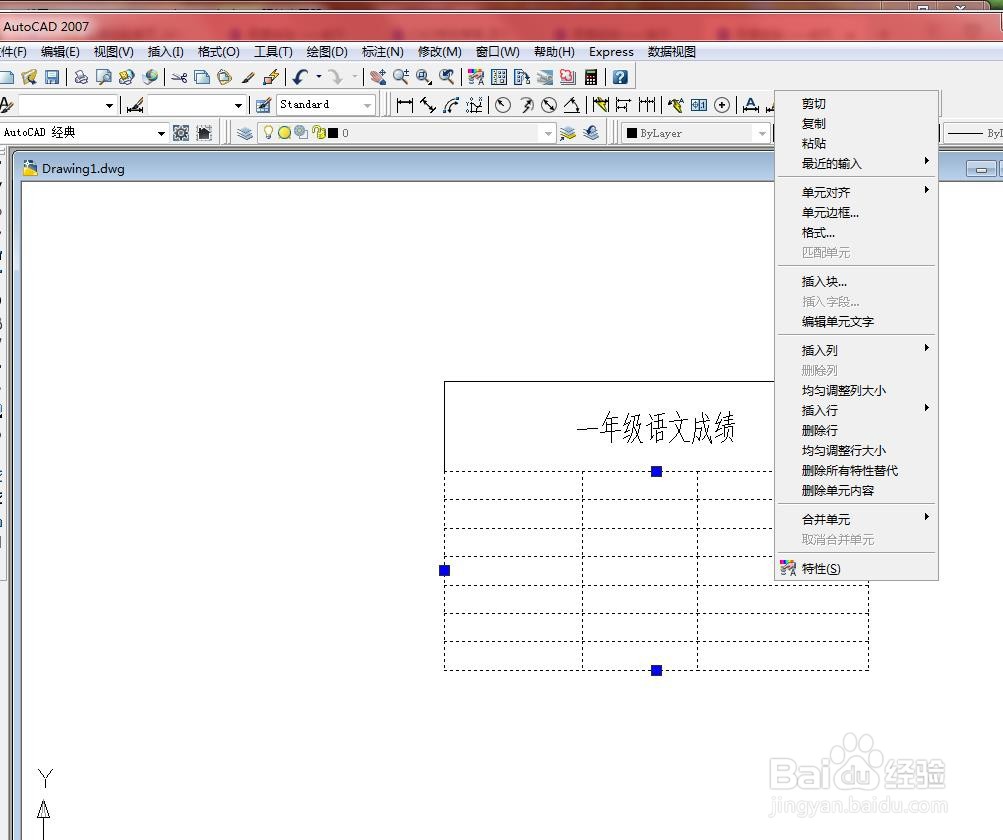Open Tool Palettes window icon

[x=522, y=77]
